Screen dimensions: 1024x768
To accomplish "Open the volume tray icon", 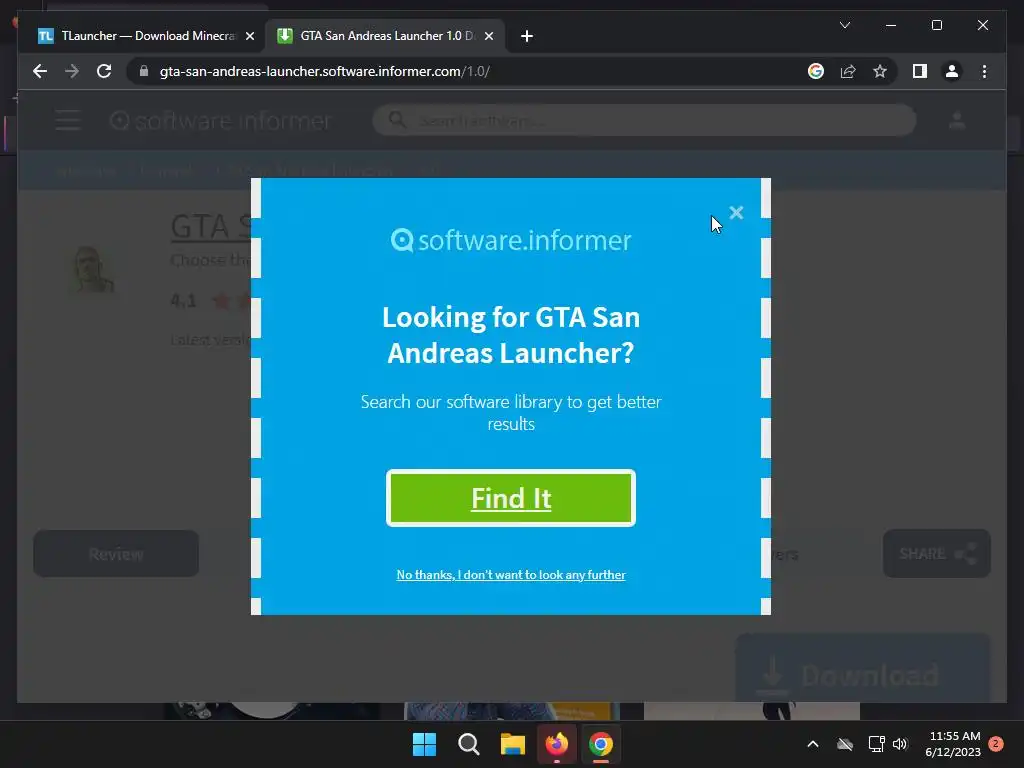I will (x=900, y=744).
